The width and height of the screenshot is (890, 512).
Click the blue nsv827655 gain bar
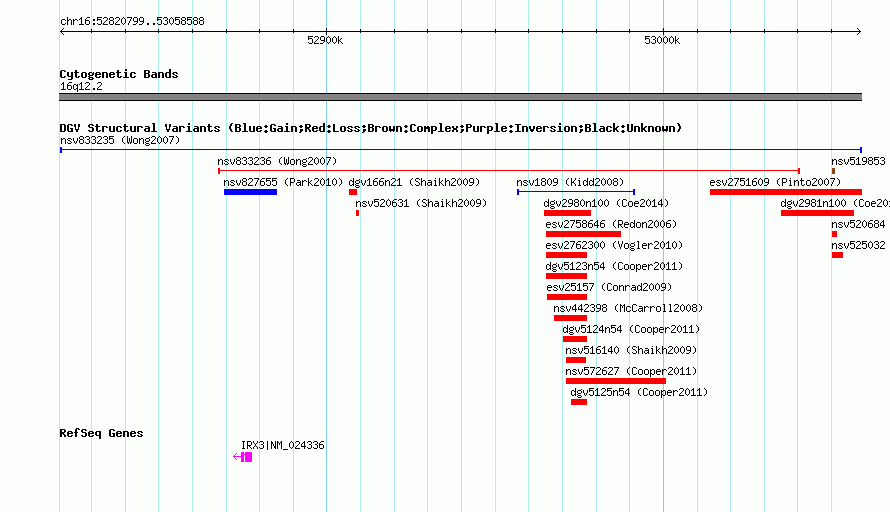(250, 192)
